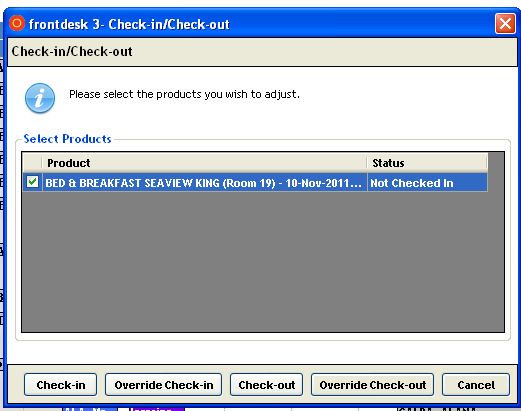
Task: Click the Check-out button
Action: pyautogui.click(x=267, y=385)
